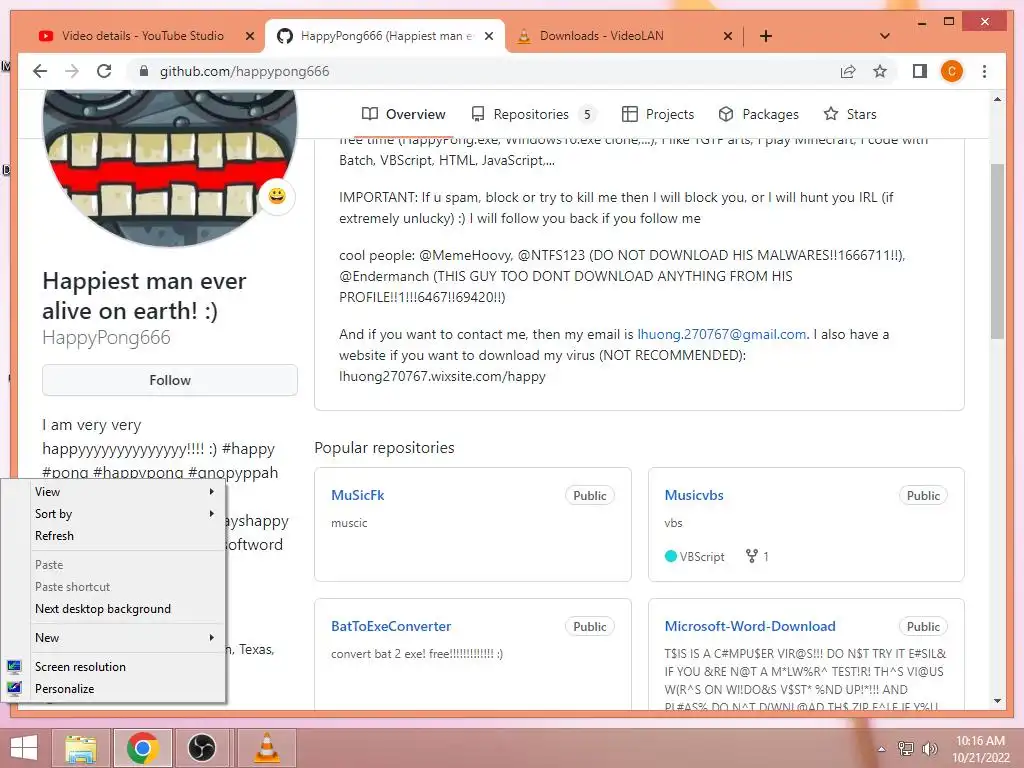Click the smiley status emoji on avatar
The height and width of the screenshot is (768, 1024).
pos(277,196)
